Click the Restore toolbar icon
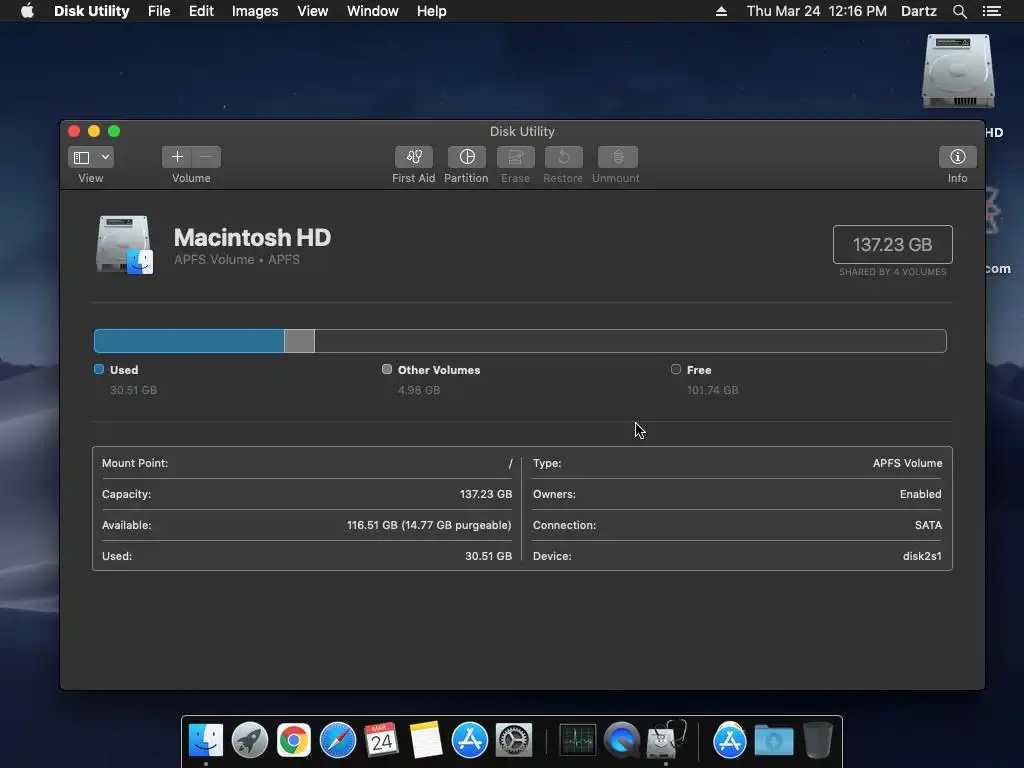 point(564,157)
